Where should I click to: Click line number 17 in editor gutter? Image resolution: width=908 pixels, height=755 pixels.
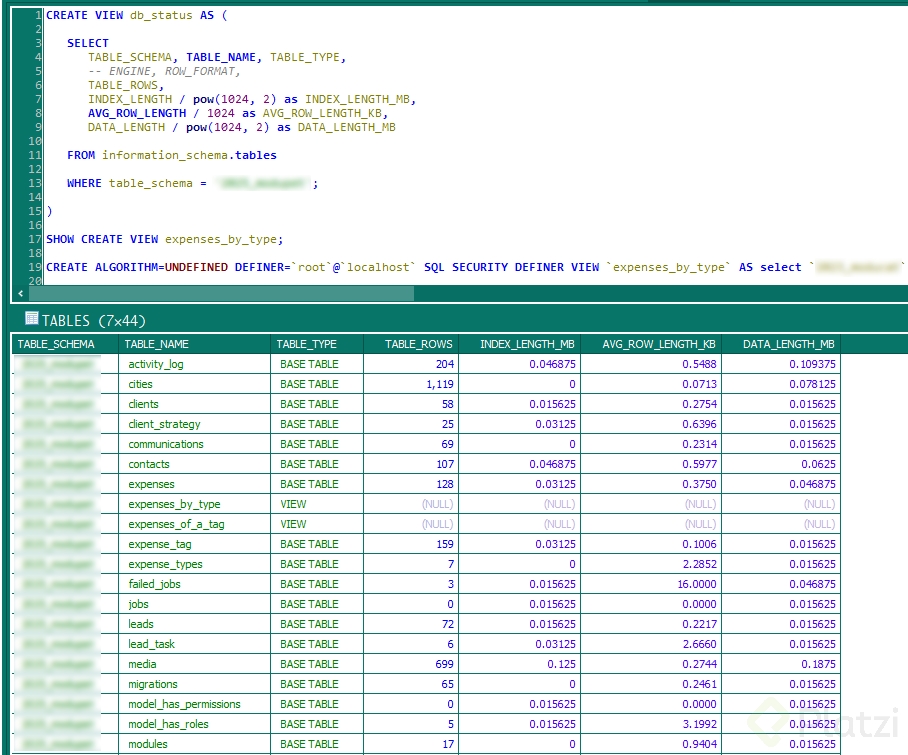35,239
